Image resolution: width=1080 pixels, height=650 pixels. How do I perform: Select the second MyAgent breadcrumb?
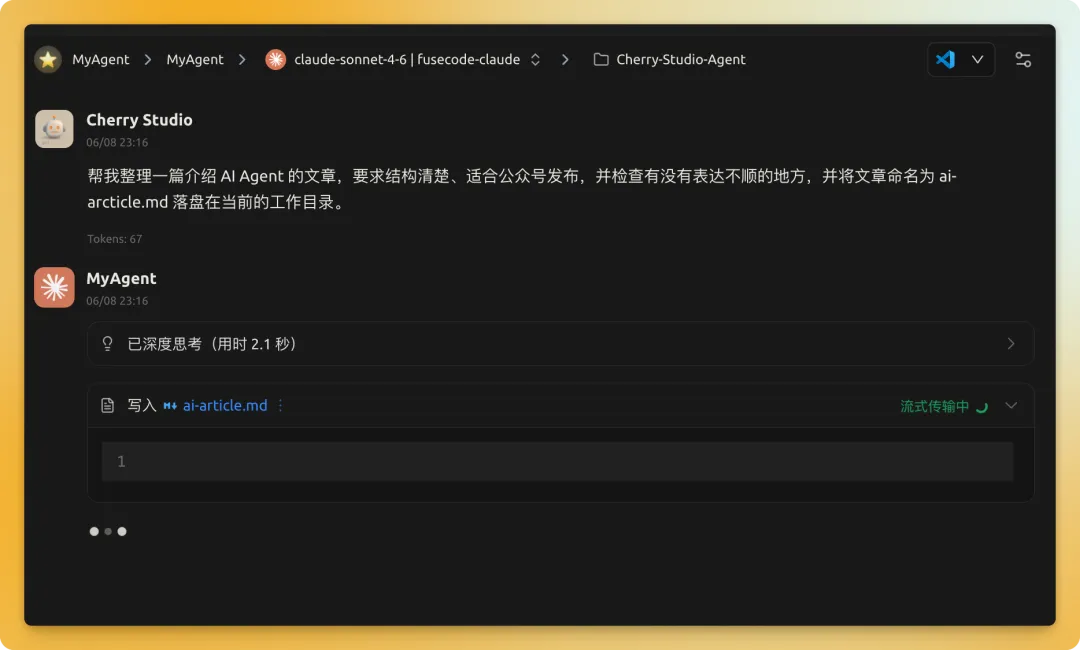tap(195, 60)
